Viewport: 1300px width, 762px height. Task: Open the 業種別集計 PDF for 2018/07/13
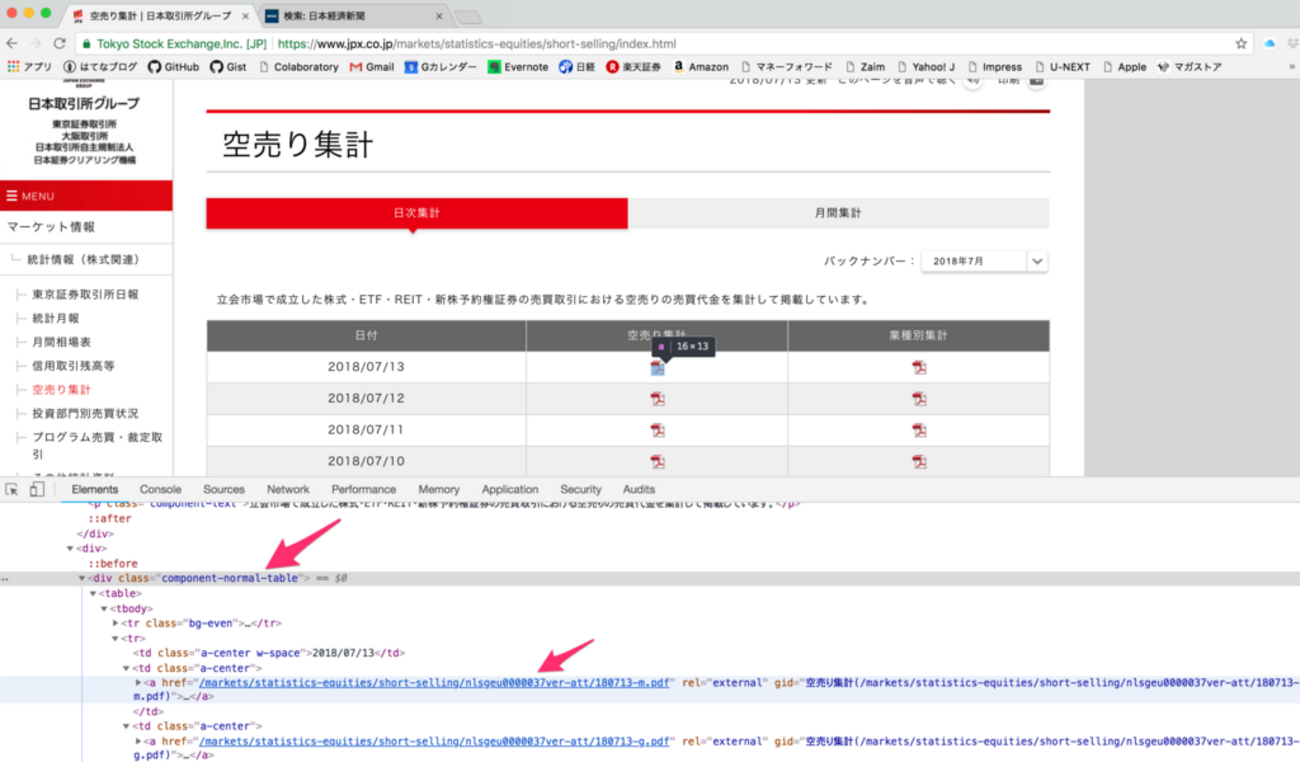(x=919, y=368)
